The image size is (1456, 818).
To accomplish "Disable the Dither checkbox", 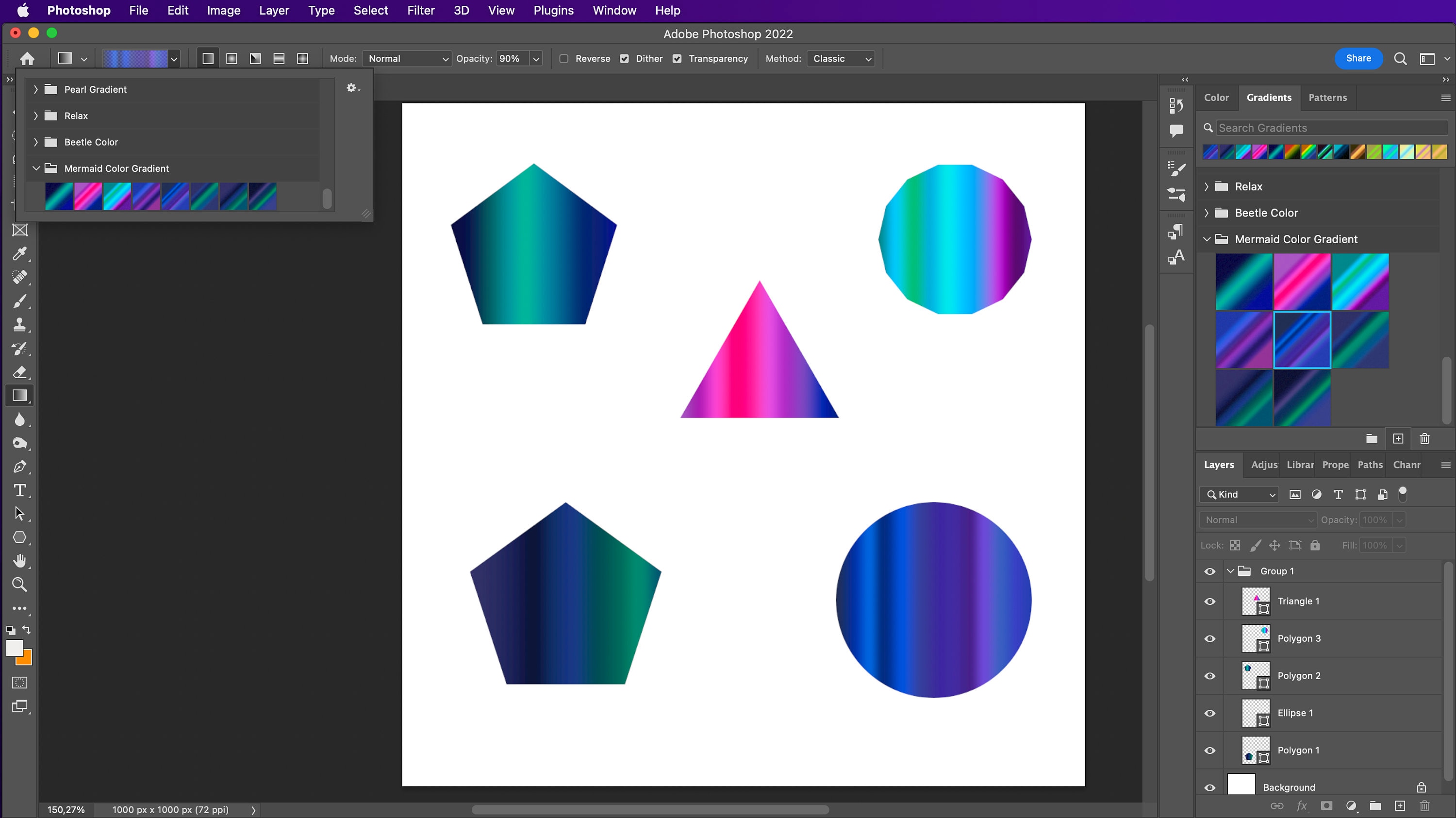I will click(625, 58).
